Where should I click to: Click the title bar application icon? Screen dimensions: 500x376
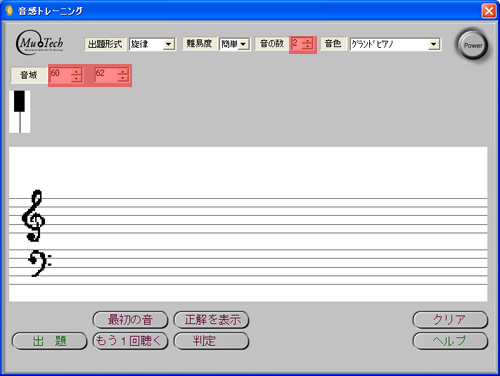click(9, 11)
